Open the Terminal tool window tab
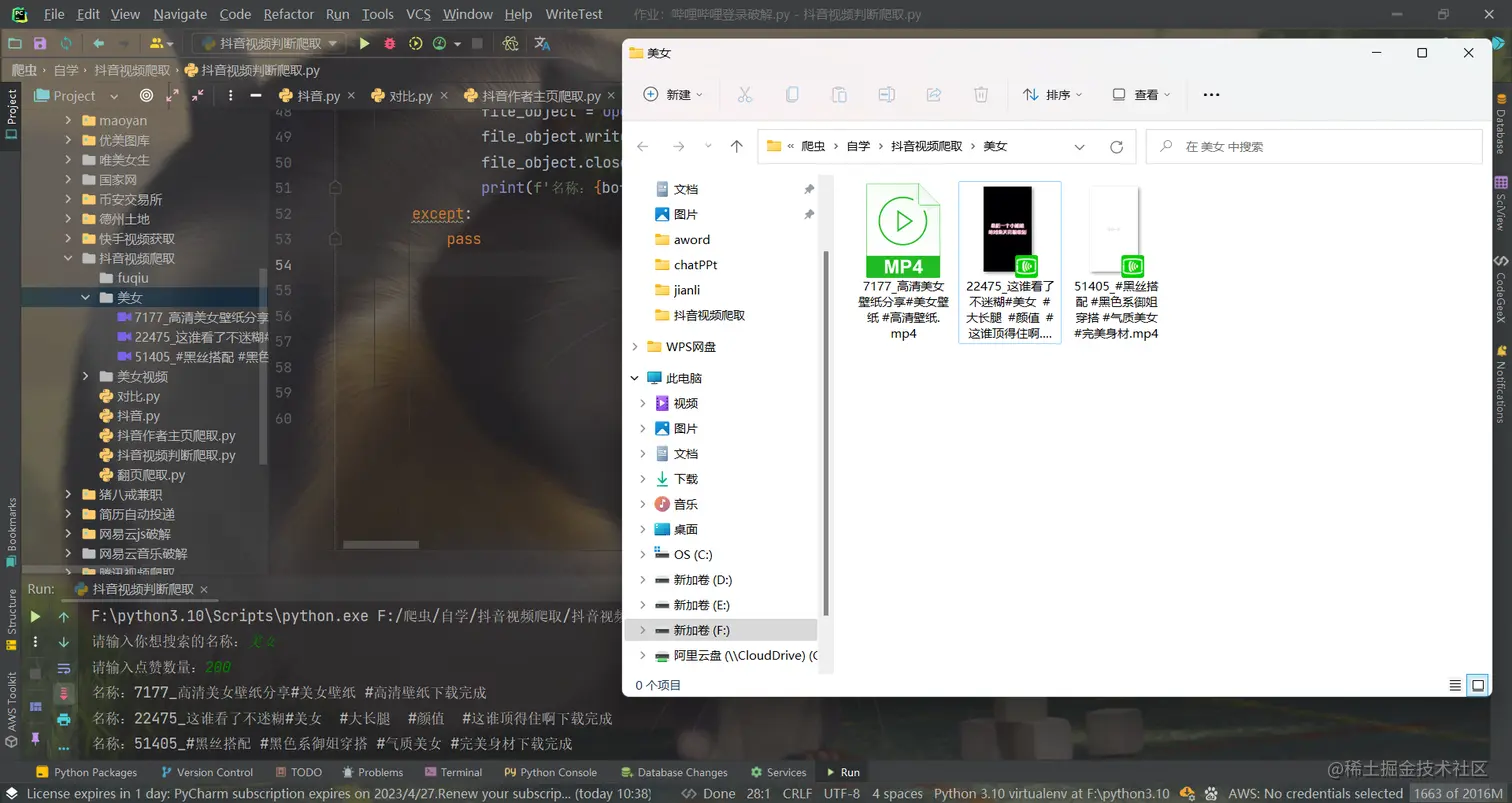 (453, 772)
